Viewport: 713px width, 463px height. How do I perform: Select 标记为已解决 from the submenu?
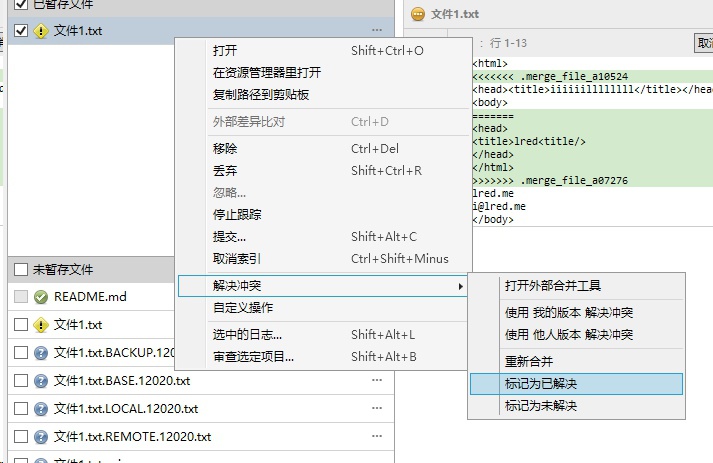541,384
